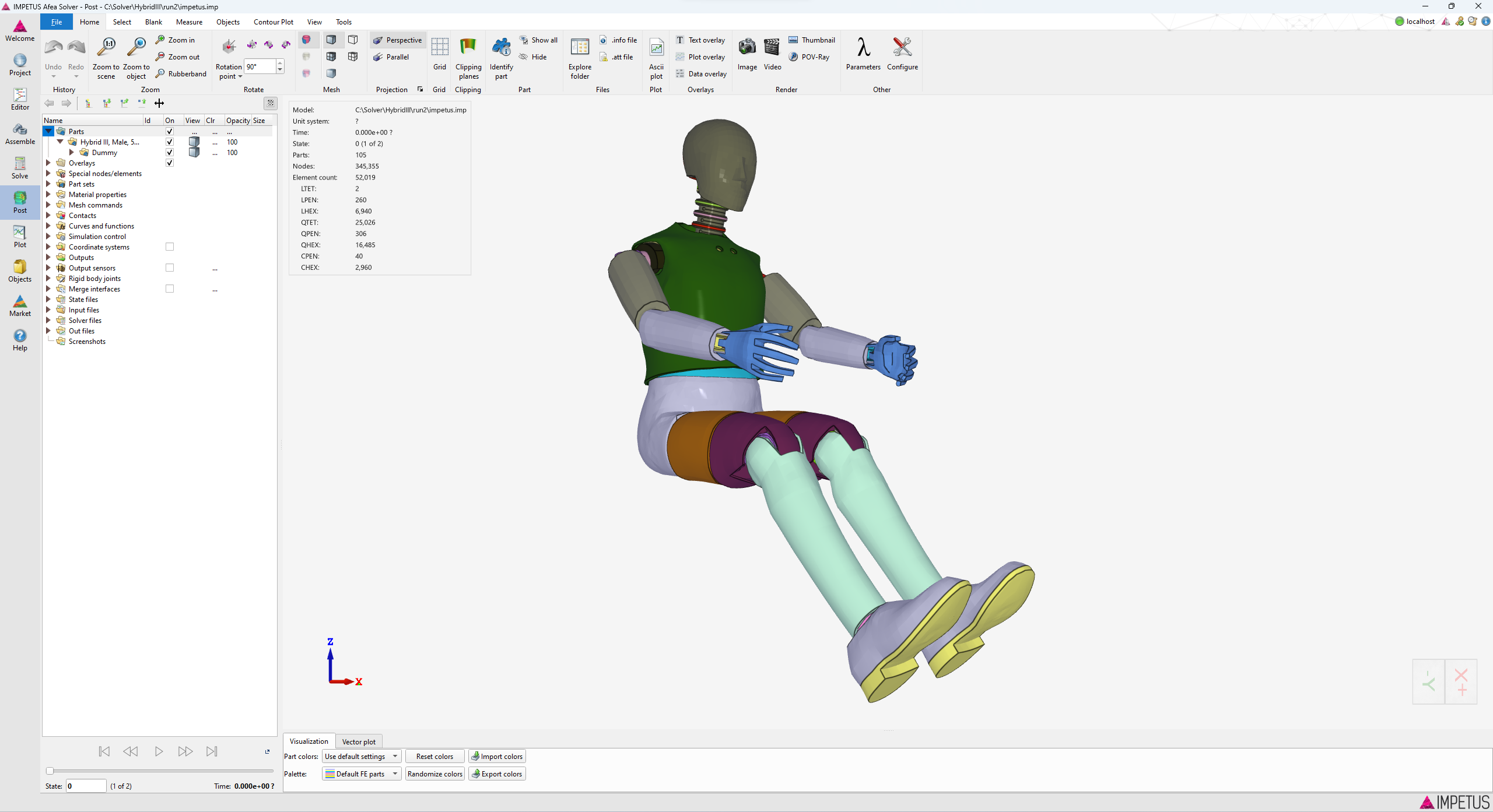This screenshot has width=1493, height=812.
Task: Switch to the Contour Plot tab
Action: 273,22
